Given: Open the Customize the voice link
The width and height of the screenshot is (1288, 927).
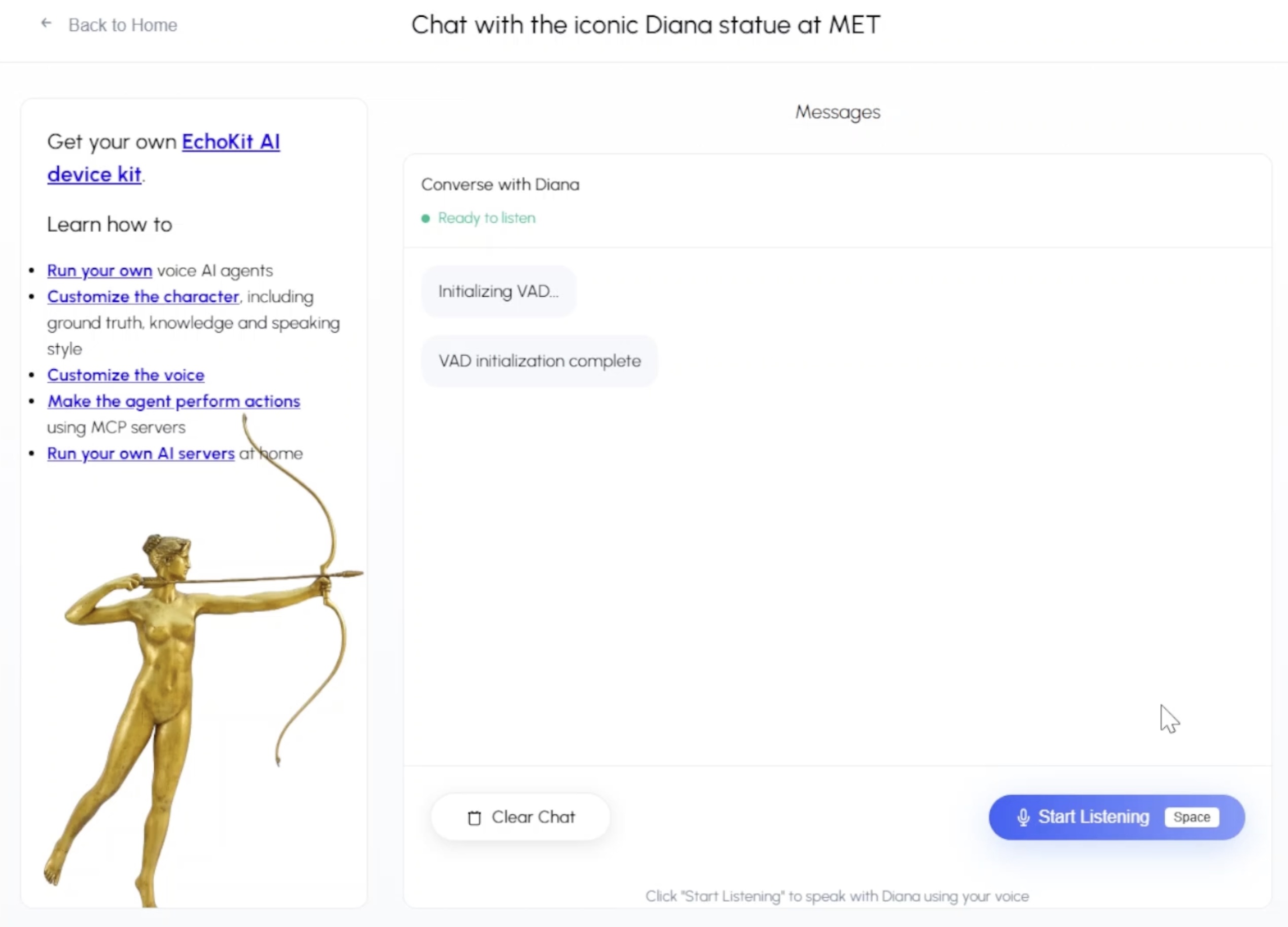Looking at the screenshot, I should coord(126,375).
